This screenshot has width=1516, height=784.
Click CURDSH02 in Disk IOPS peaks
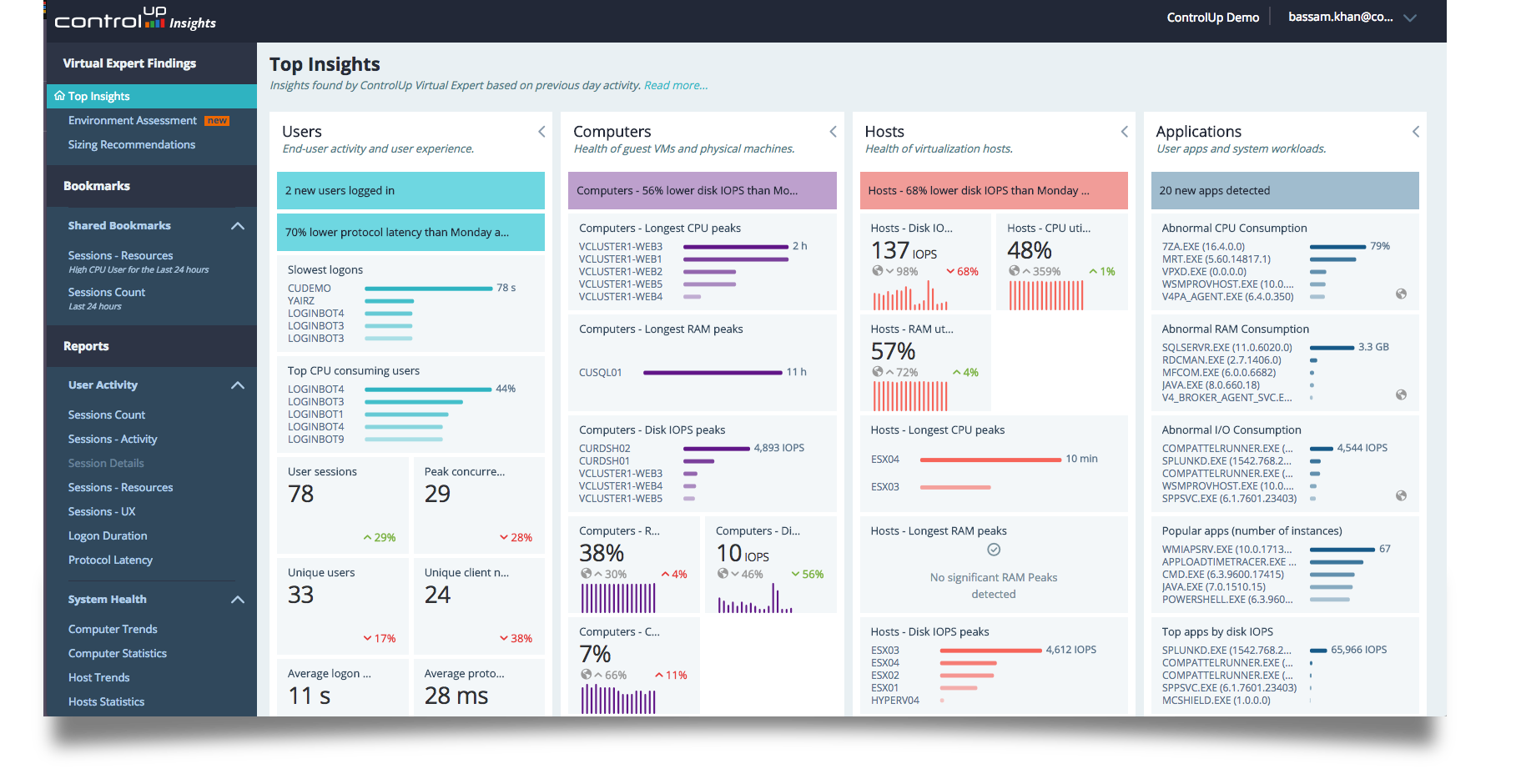click(x=605, y=449)
